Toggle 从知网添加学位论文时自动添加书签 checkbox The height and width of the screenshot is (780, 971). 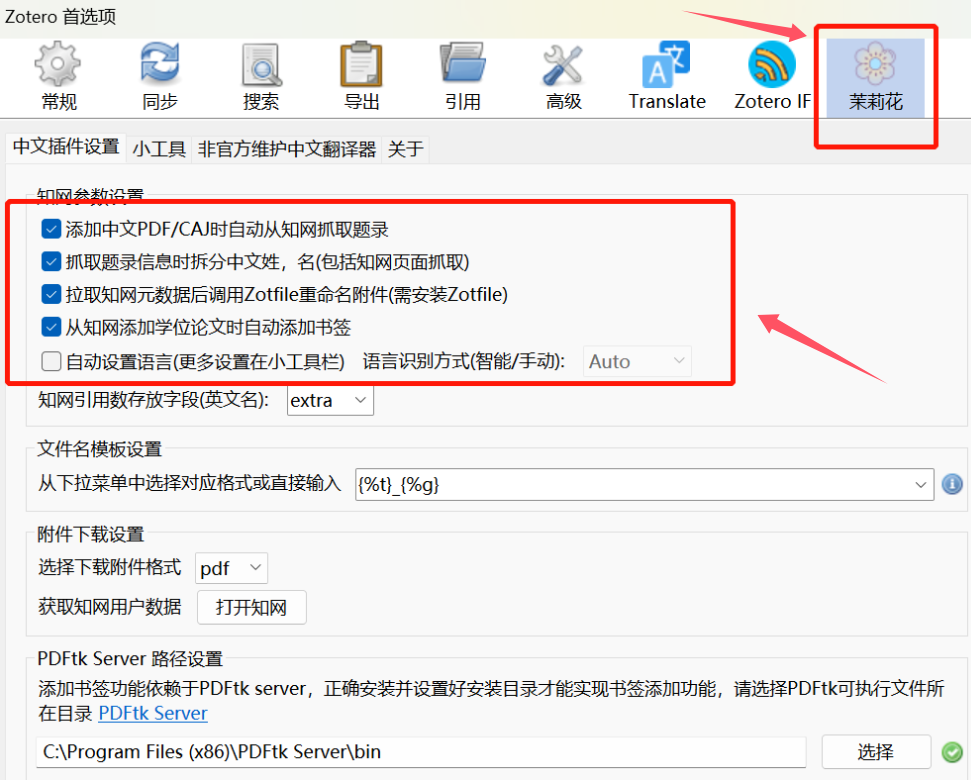pos(51,327)
